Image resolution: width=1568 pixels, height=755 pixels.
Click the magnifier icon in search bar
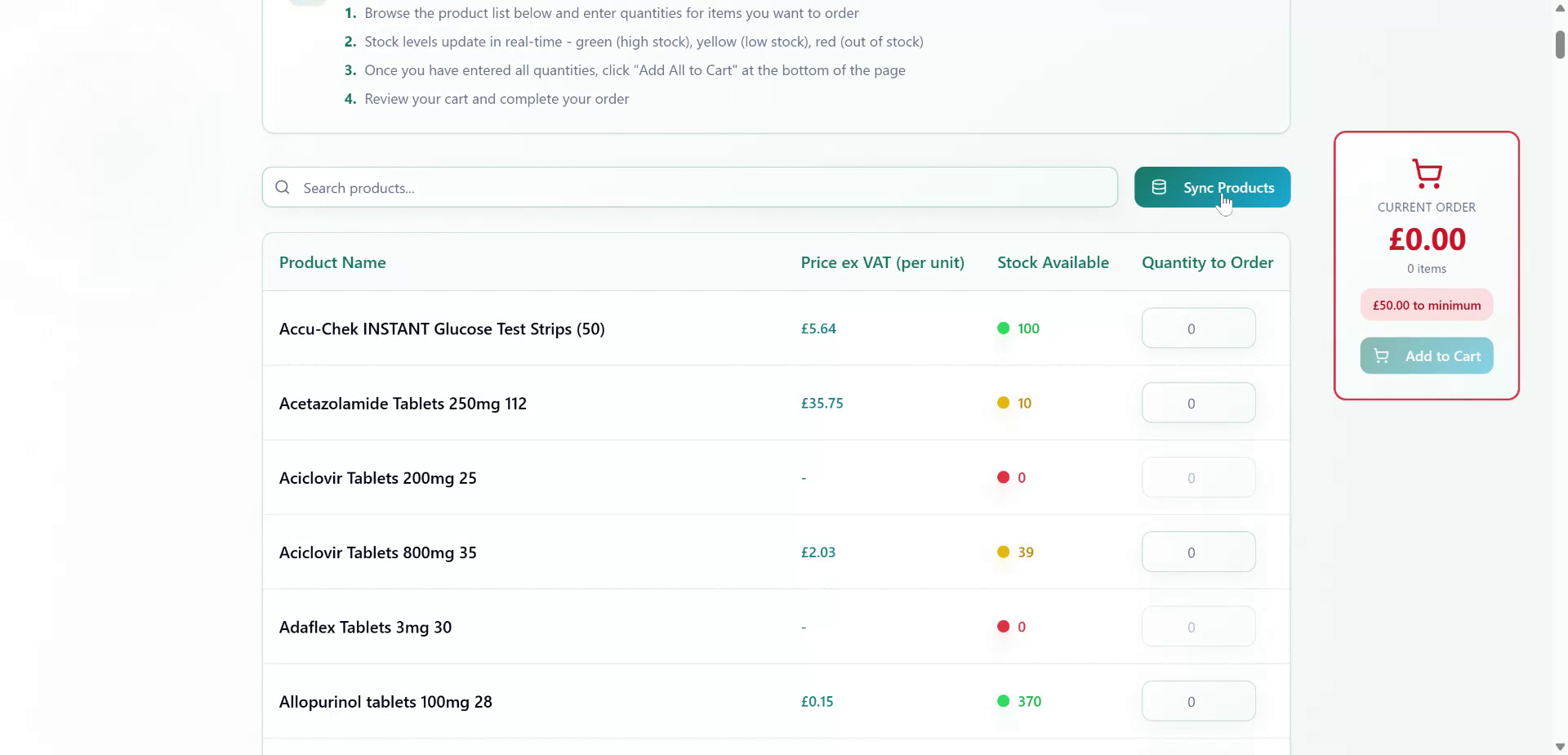(x=283, y=188)
